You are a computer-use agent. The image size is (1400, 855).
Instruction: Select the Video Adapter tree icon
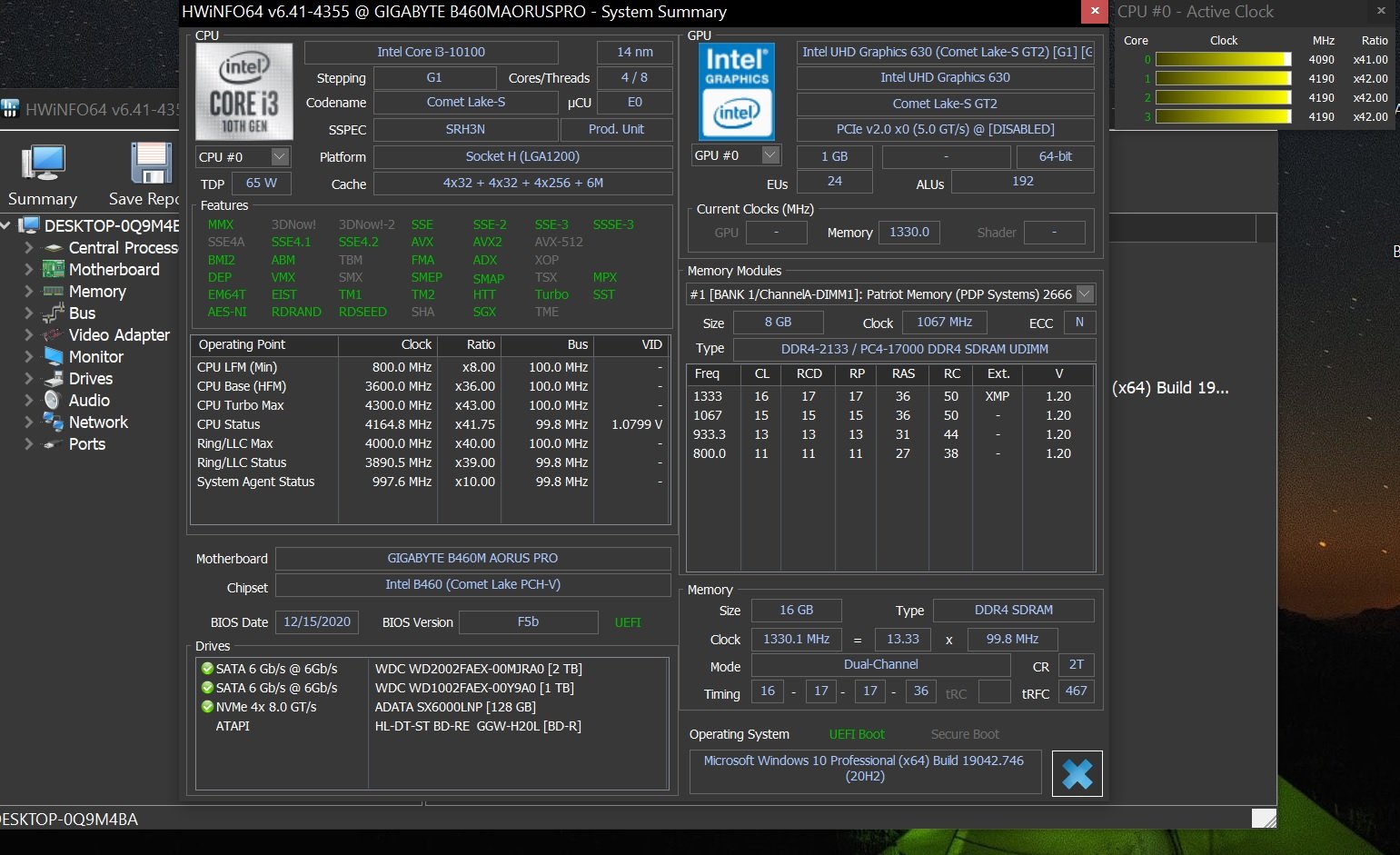(54, 335)
